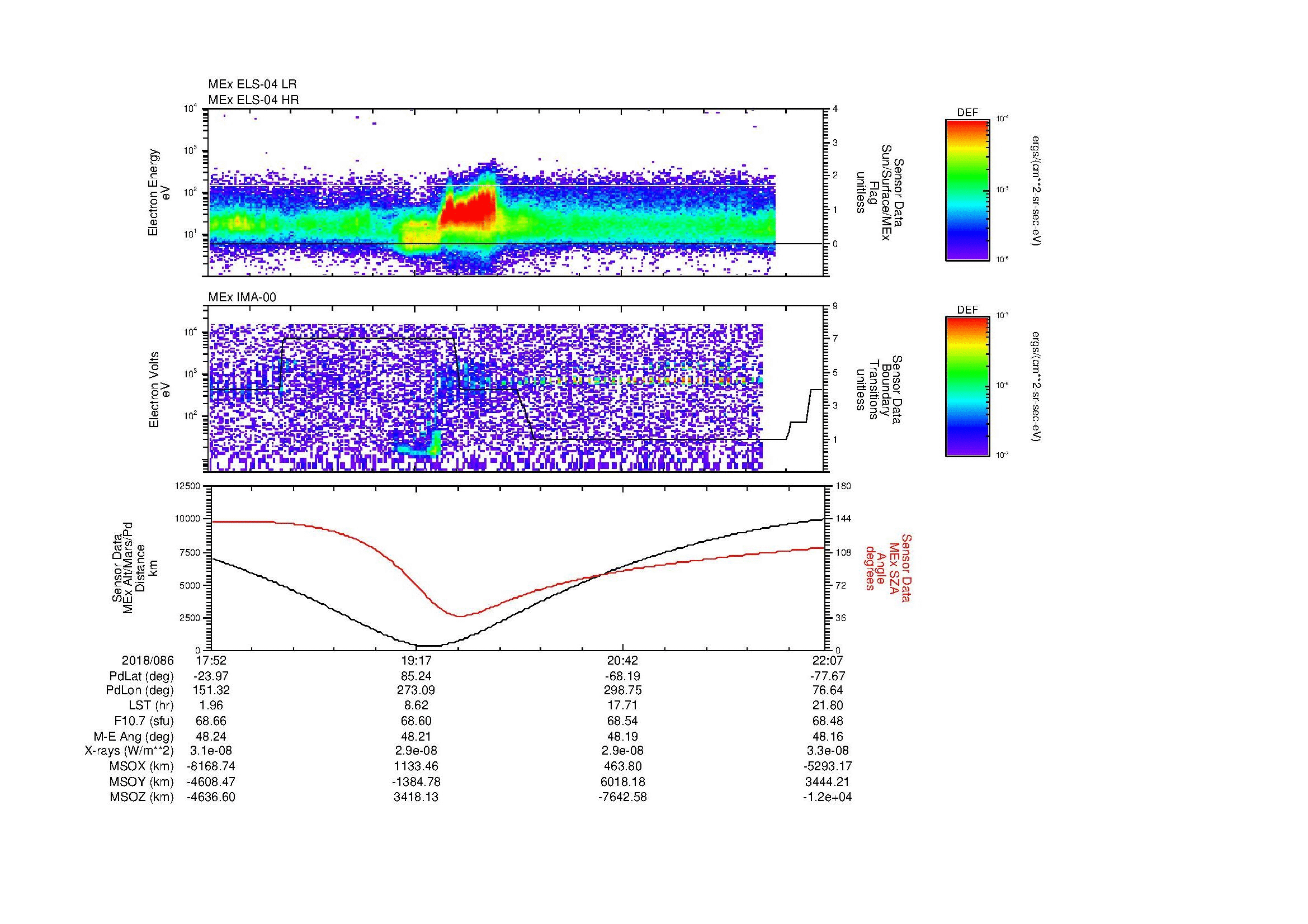This screenshot has width=1308, height=924.
Task: Click MSOZ value 3418.13
Action: 417,797
